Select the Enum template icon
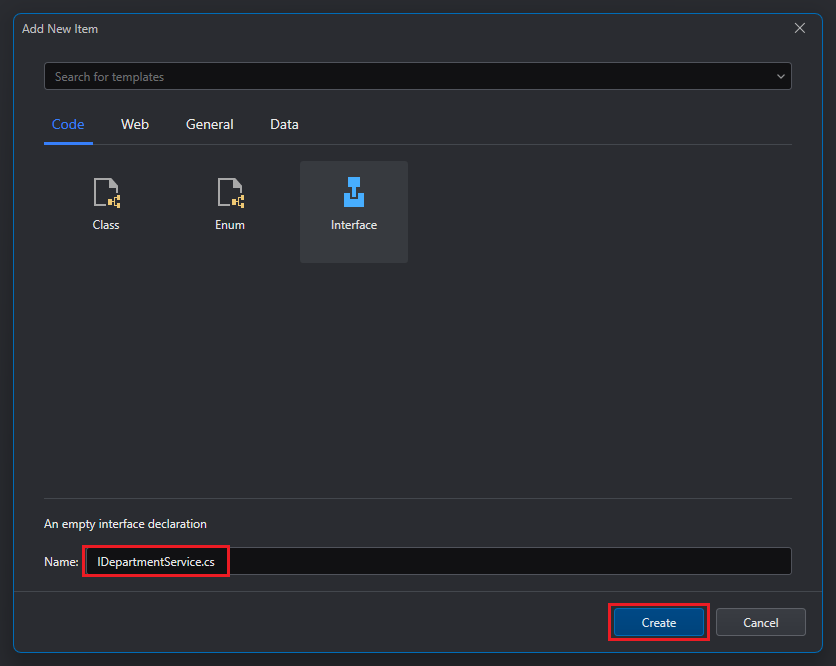 click(x=230, y=192)
